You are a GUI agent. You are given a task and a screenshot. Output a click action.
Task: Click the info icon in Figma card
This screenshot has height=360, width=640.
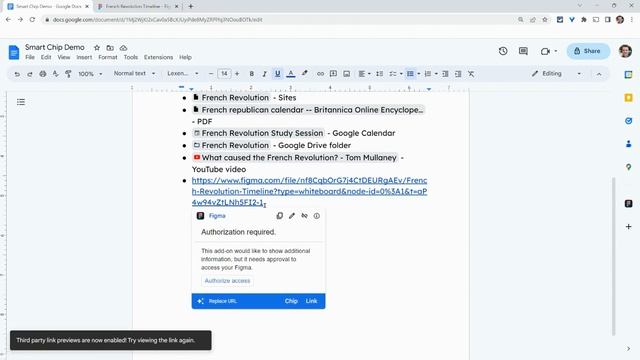click(317, 216)
